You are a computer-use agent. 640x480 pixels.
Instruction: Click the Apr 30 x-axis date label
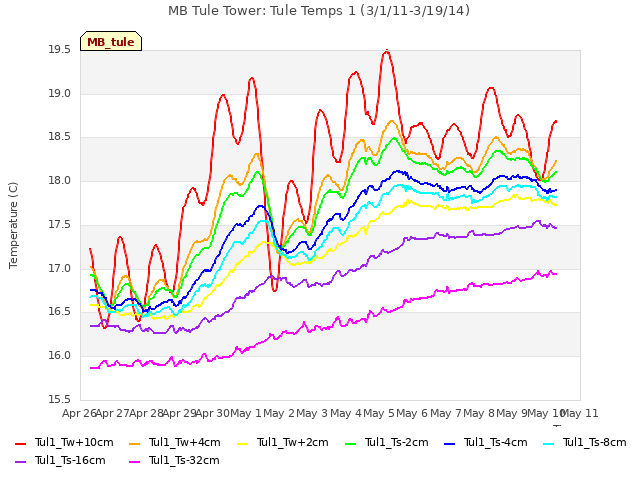212,413
